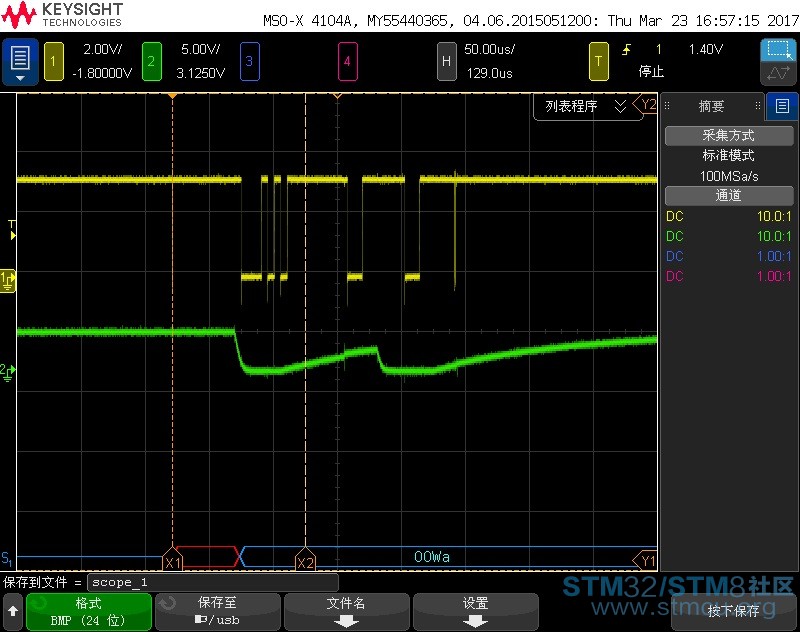Image resolution: width=800 pixels, height=632 pixels.
Task: Click the 00Wa serial decode packet
Action: coord(432,557)
